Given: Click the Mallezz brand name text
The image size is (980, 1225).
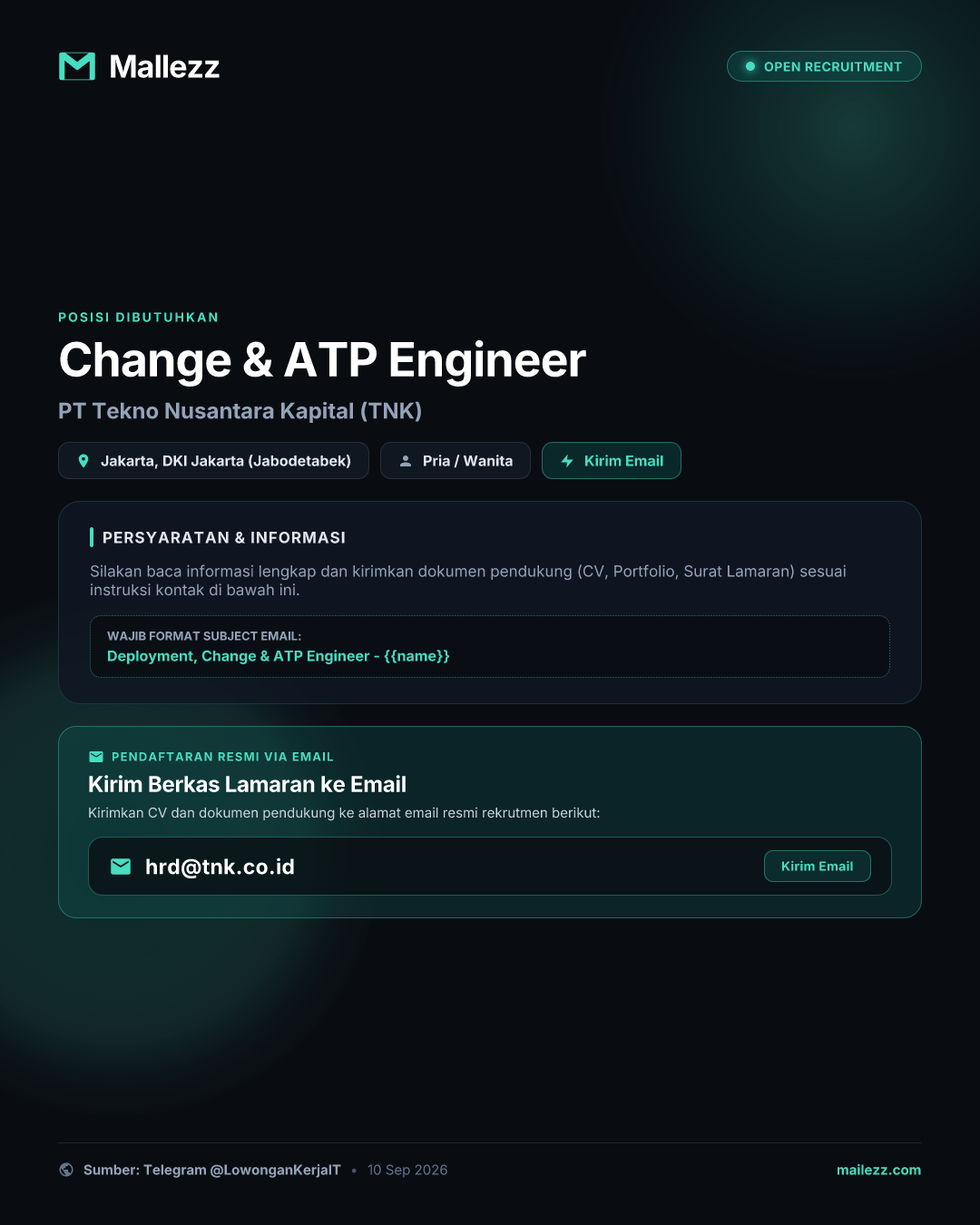Looking at the screenshot, I should (164, 66).
